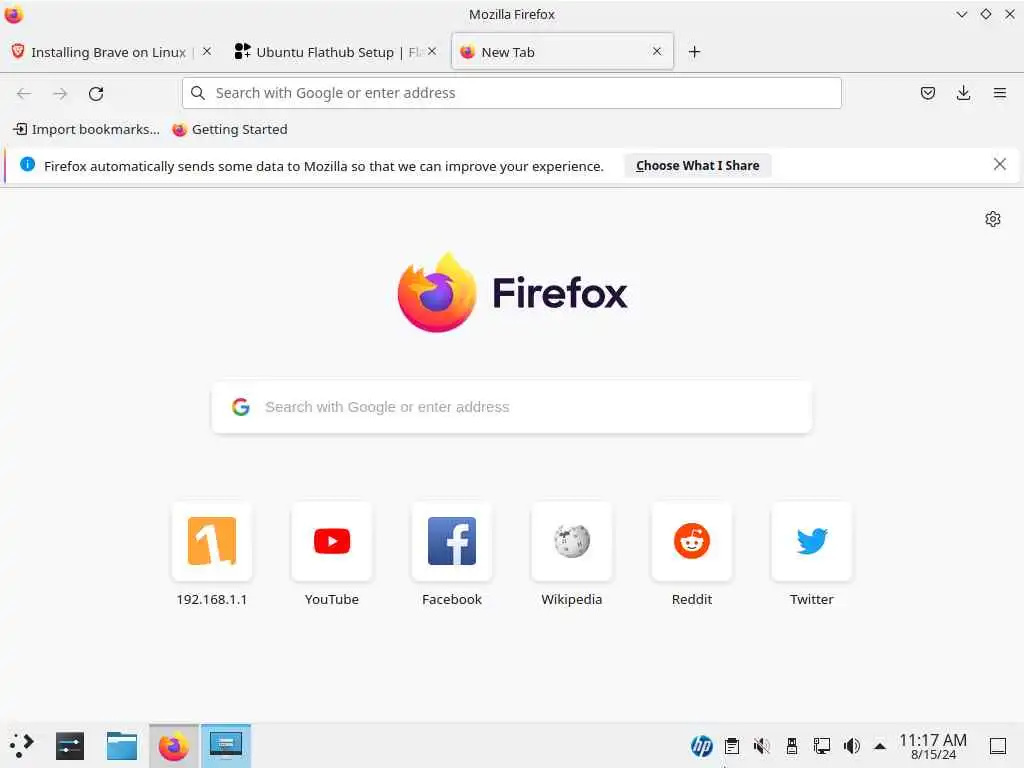This screenshot has height=768, width=1024.
Task: Click the Firefox taskbar icon
Action: click(x=173, y=746)
